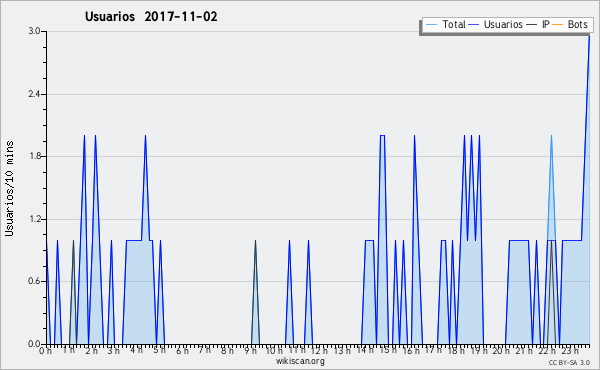The width and height of the screenshot is (600, 370).
Task: Click the Usuarios legend entry
Action: [496, 25]
